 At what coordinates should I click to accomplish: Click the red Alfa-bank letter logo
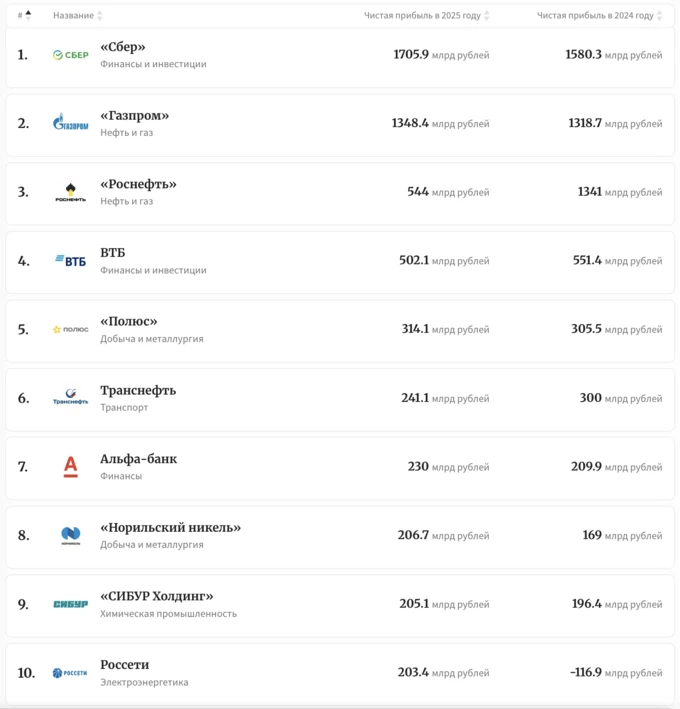point(71,467)
